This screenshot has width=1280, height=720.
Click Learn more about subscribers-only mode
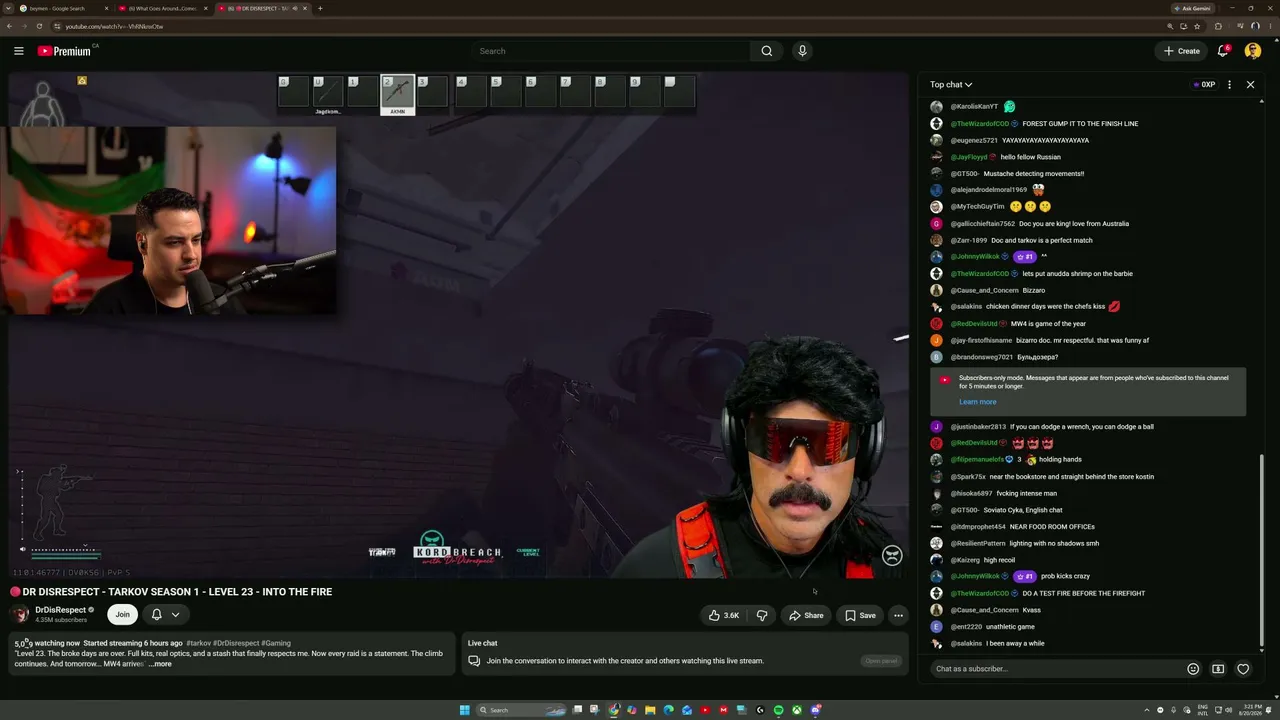[x=977, y=402]
